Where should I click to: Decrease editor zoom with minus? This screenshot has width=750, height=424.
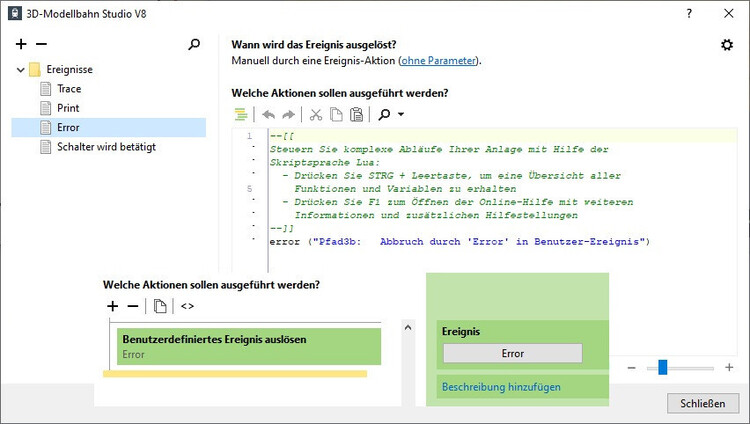click(x=631, y=368)
